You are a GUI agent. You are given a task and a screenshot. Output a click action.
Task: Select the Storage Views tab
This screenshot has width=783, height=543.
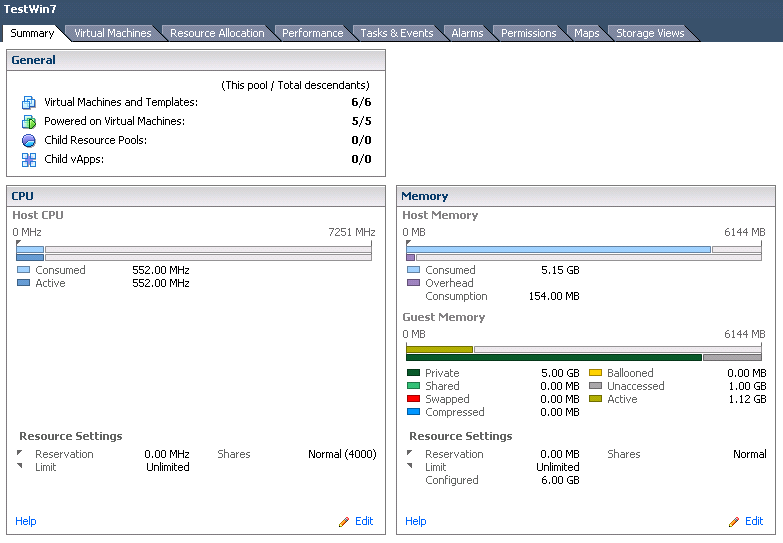[x=650, y=33]
